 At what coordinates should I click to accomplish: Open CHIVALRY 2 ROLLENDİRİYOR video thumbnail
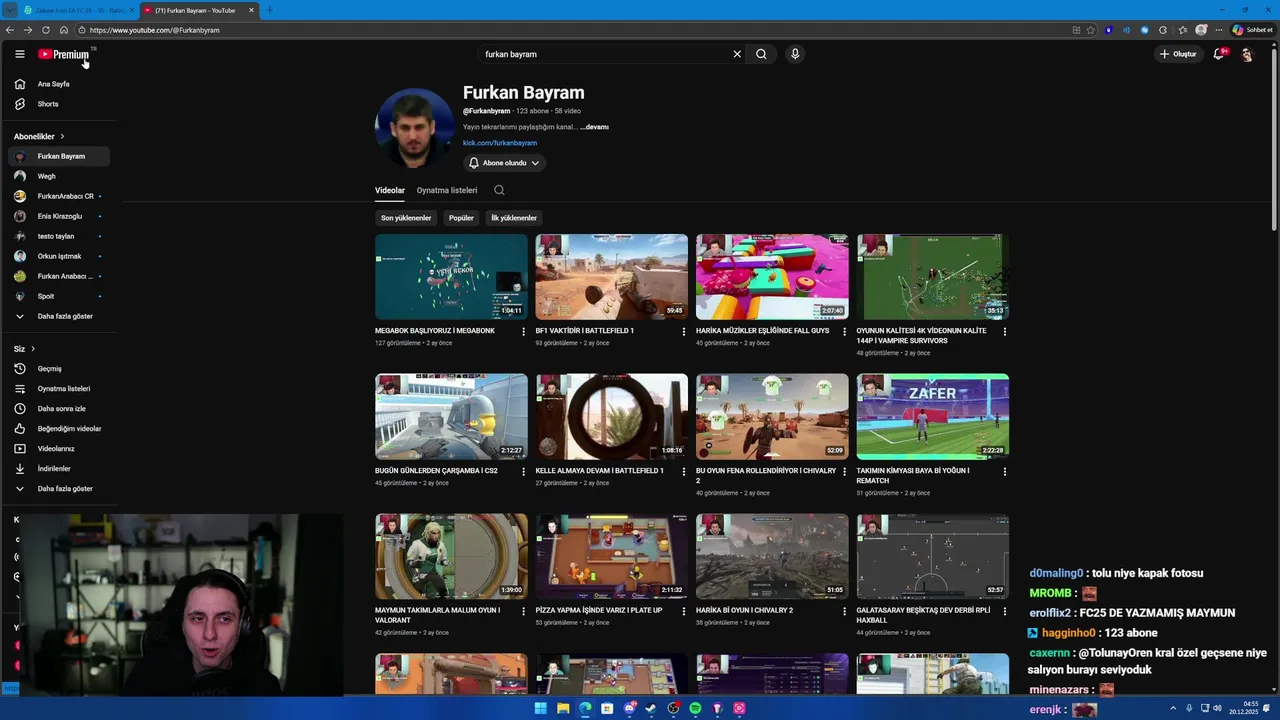[x=772, y=417]
